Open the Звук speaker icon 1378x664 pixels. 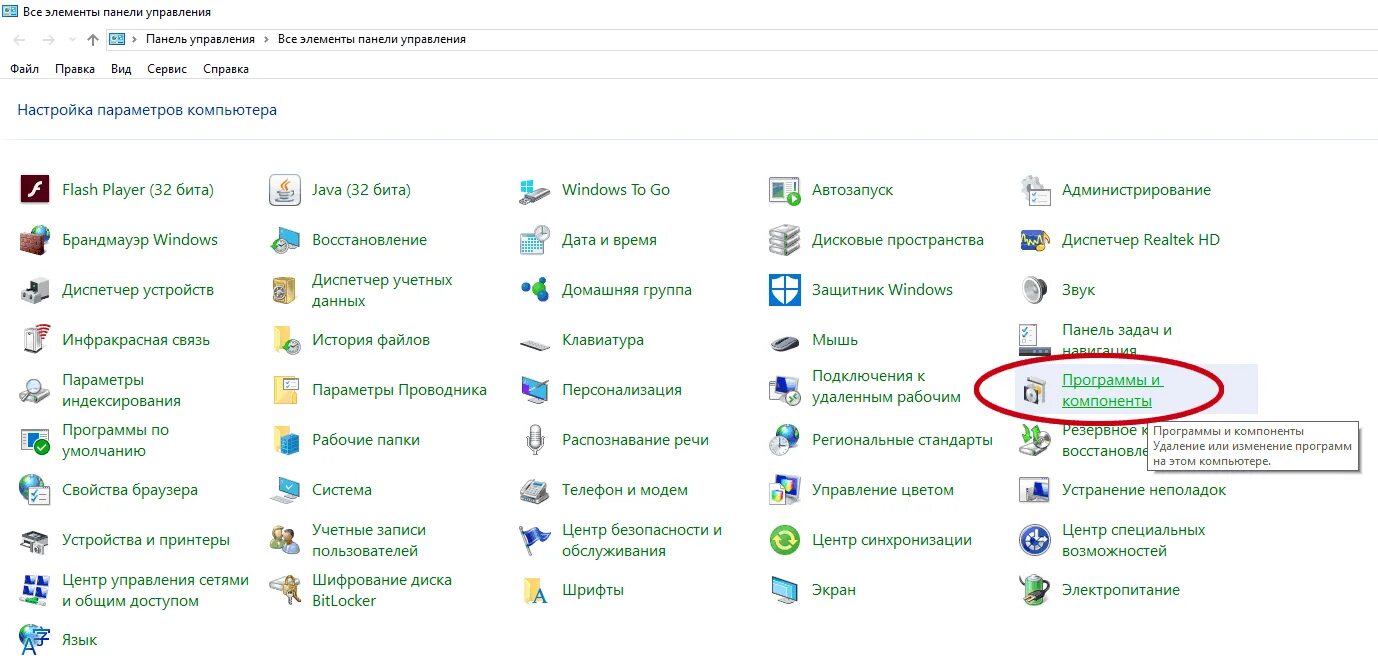(x=1035, y=290)
